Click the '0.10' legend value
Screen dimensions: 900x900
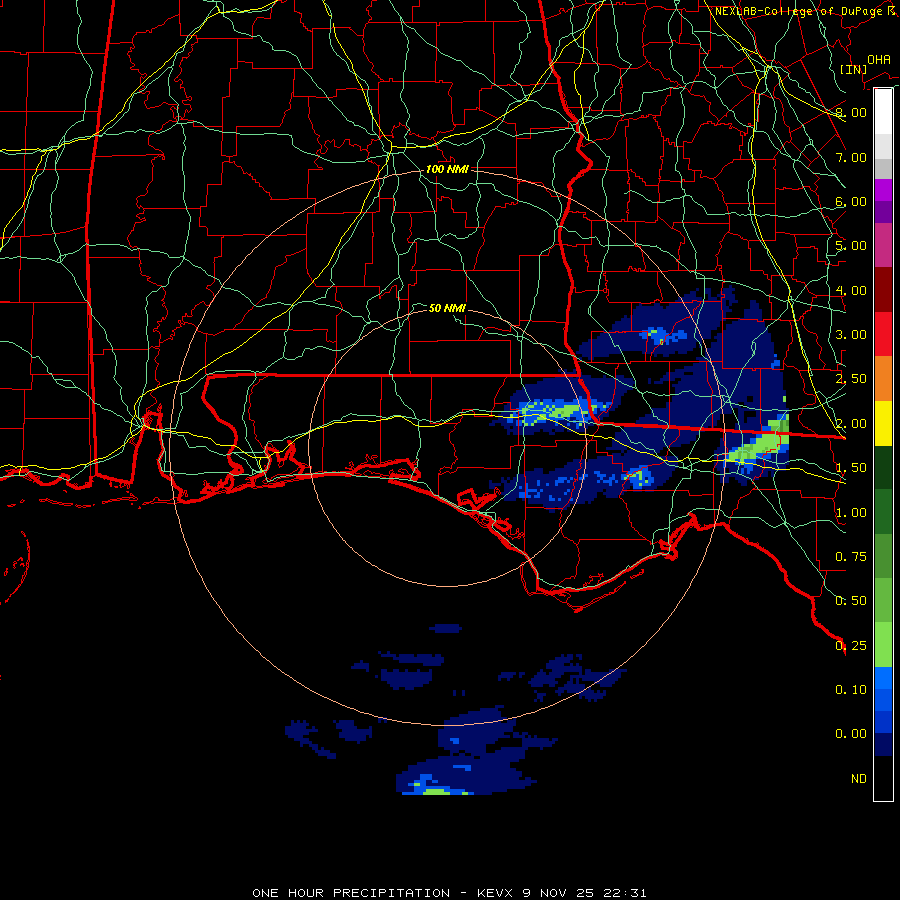(851, 690)
